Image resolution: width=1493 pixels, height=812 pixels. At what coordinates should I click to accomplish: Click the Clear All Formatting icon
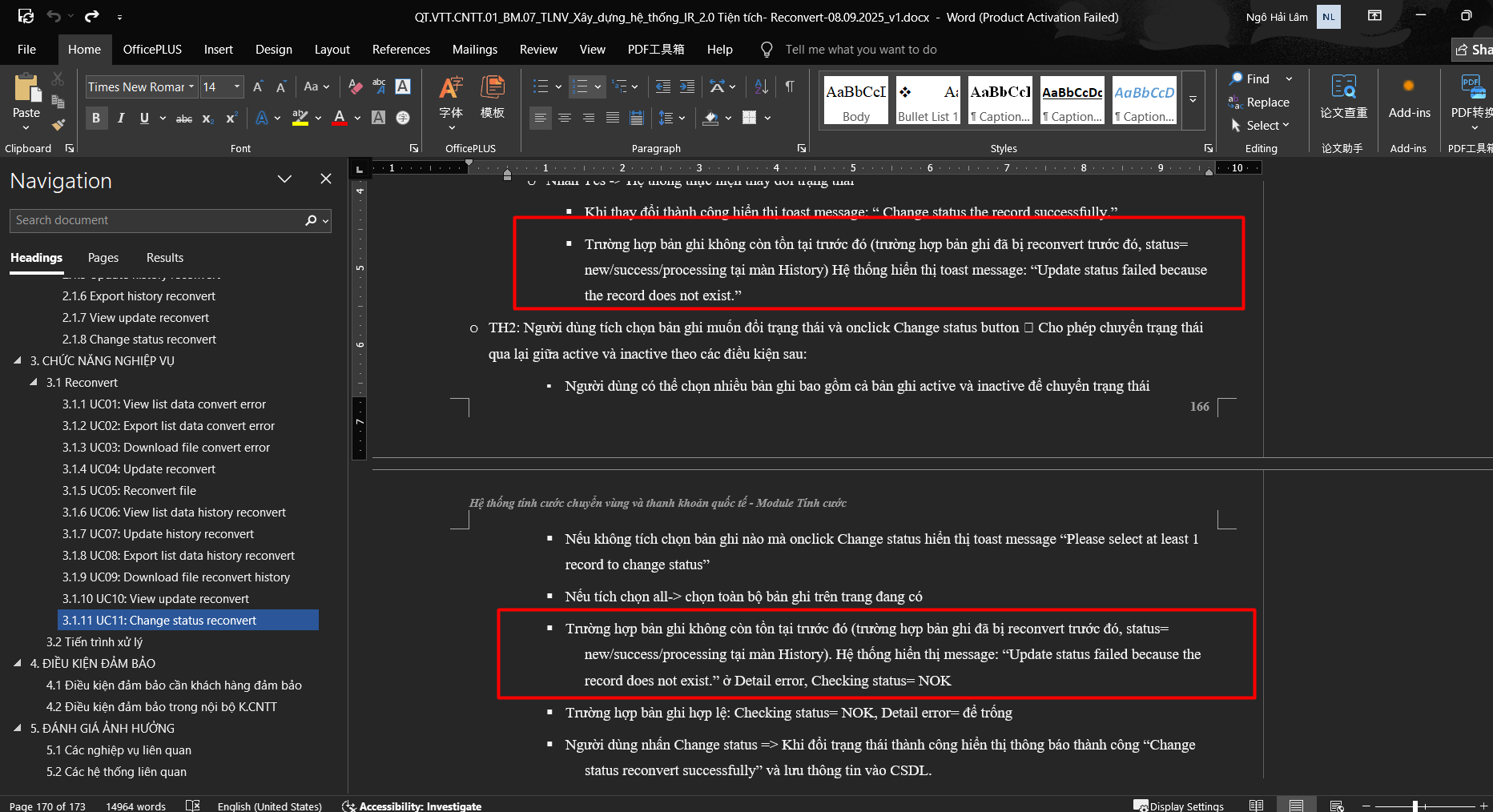356,86
